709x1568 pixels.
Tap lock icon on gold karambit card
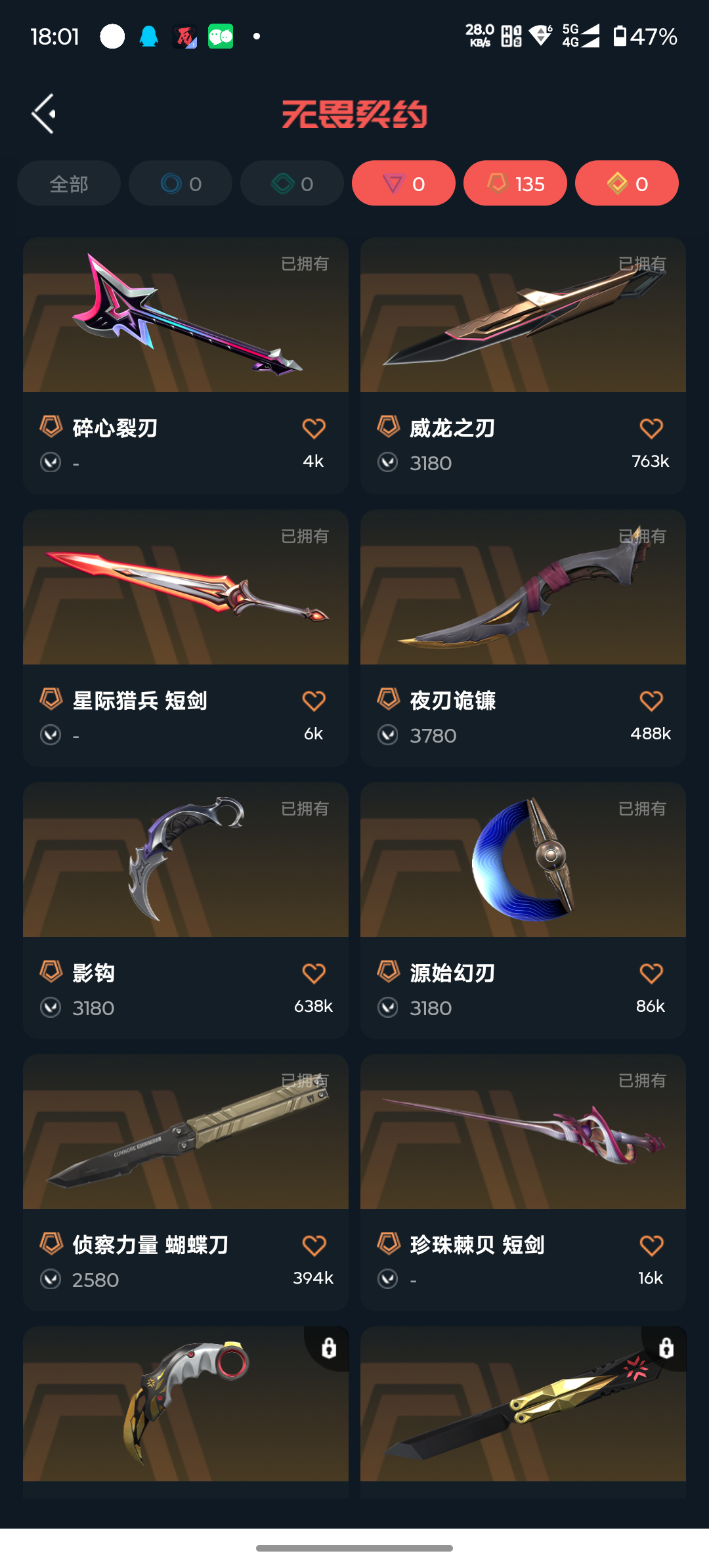329,1348
